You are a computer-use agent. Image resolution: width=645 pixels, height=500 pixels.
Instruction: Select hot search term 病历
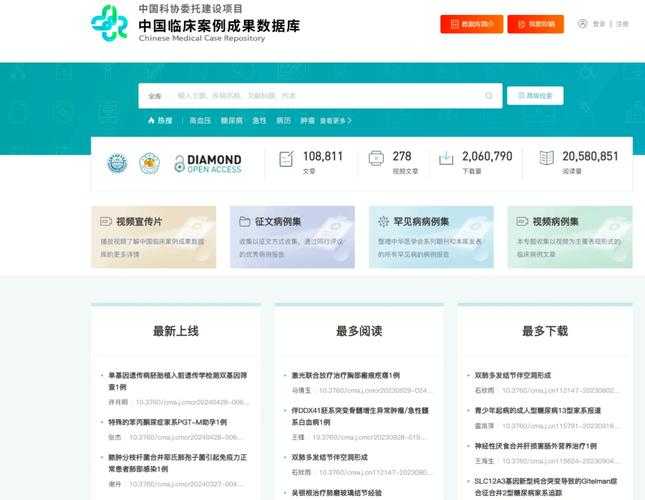[x=283, y=120]
